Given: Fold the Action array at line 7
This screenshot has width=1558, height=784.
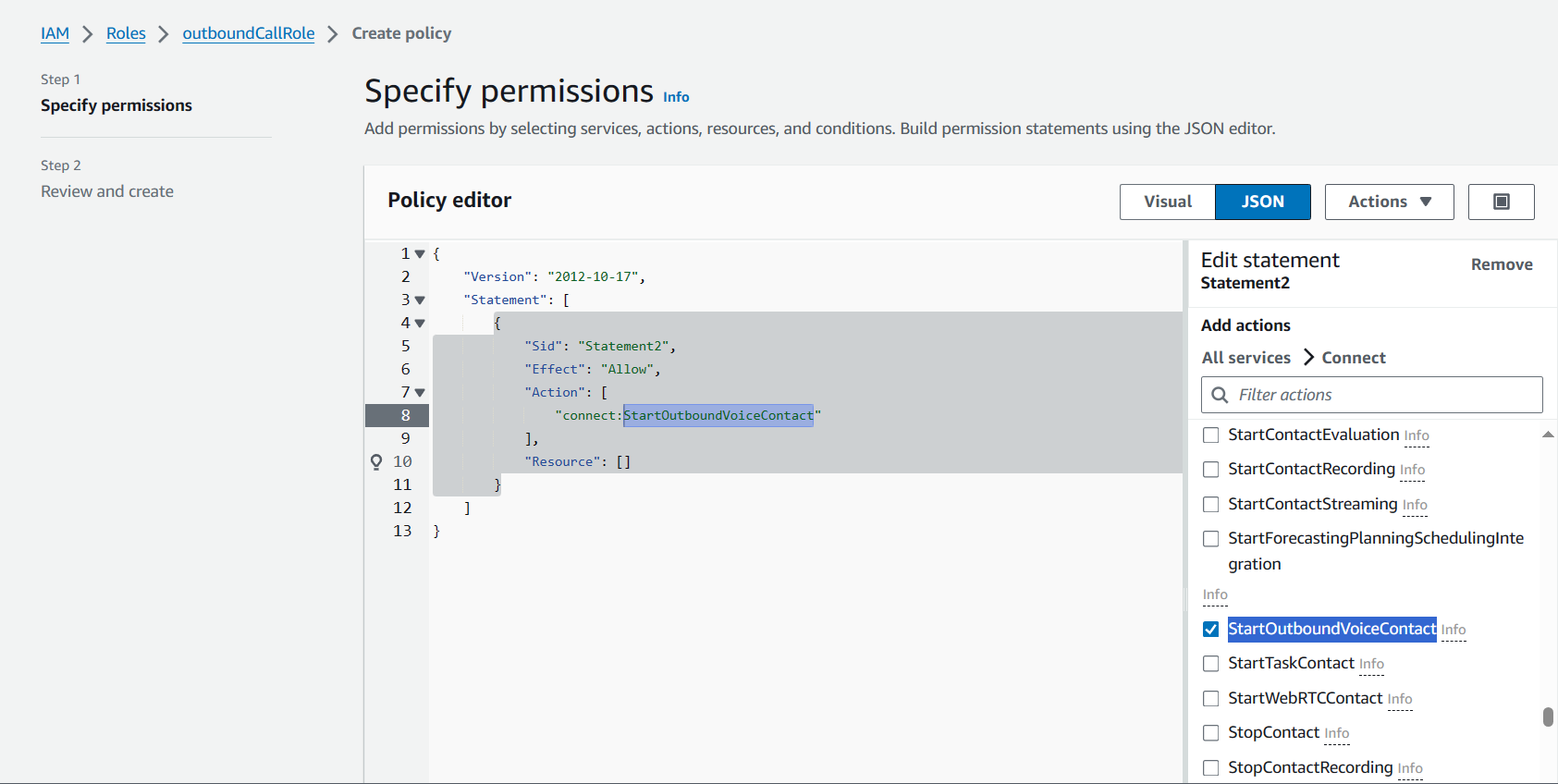Looking at the screenshot, I should click(420, 393).
